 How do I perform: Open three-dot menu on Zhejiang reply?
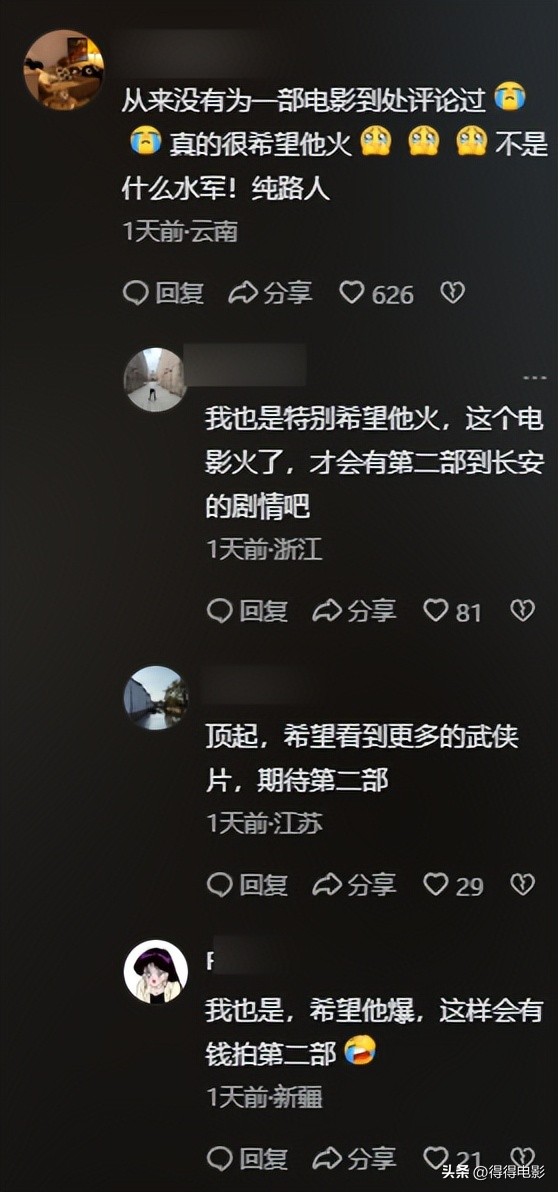click(x=534, y=377)
